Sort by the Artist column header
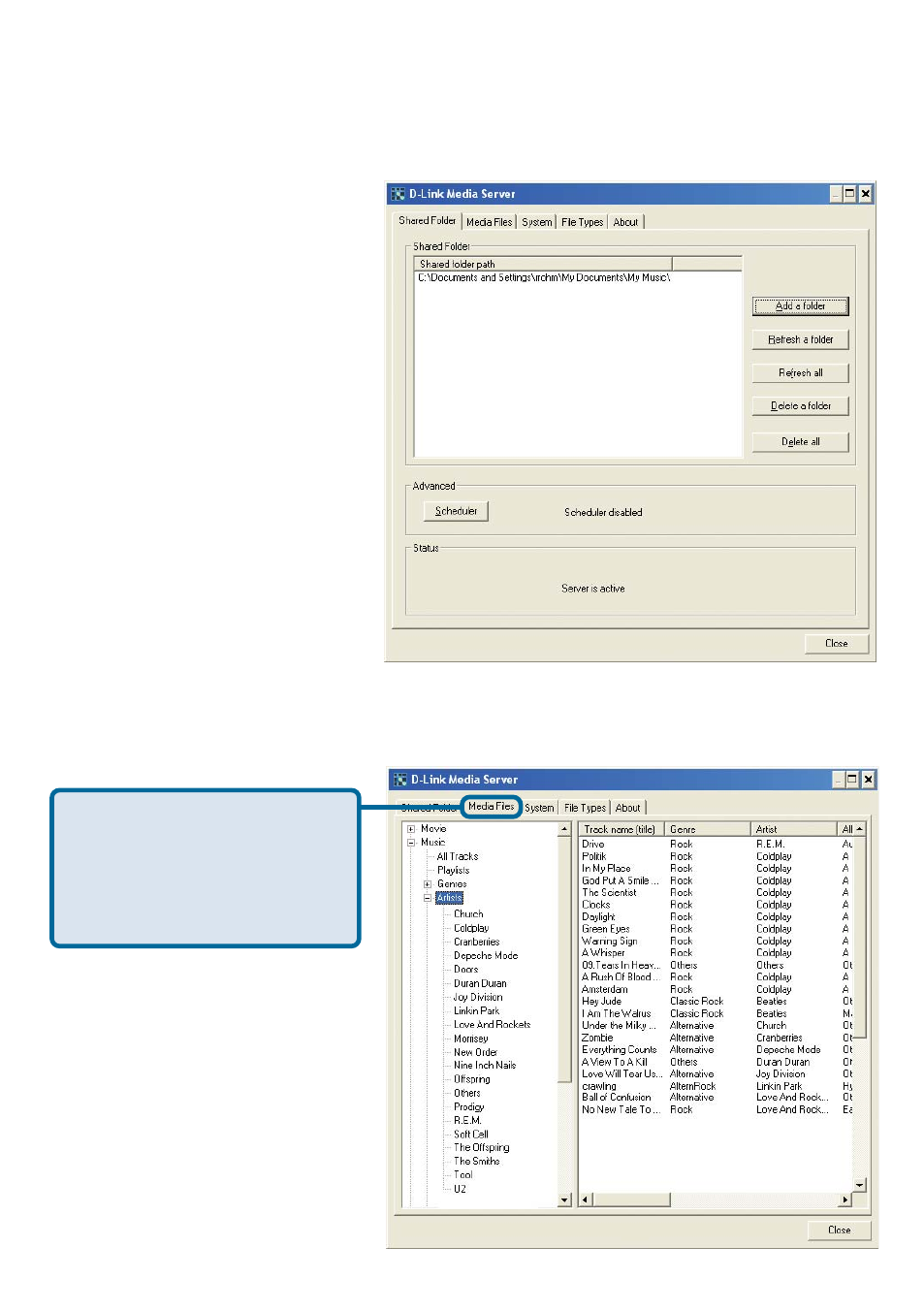 pyautogui.click(x=795, y=829)
